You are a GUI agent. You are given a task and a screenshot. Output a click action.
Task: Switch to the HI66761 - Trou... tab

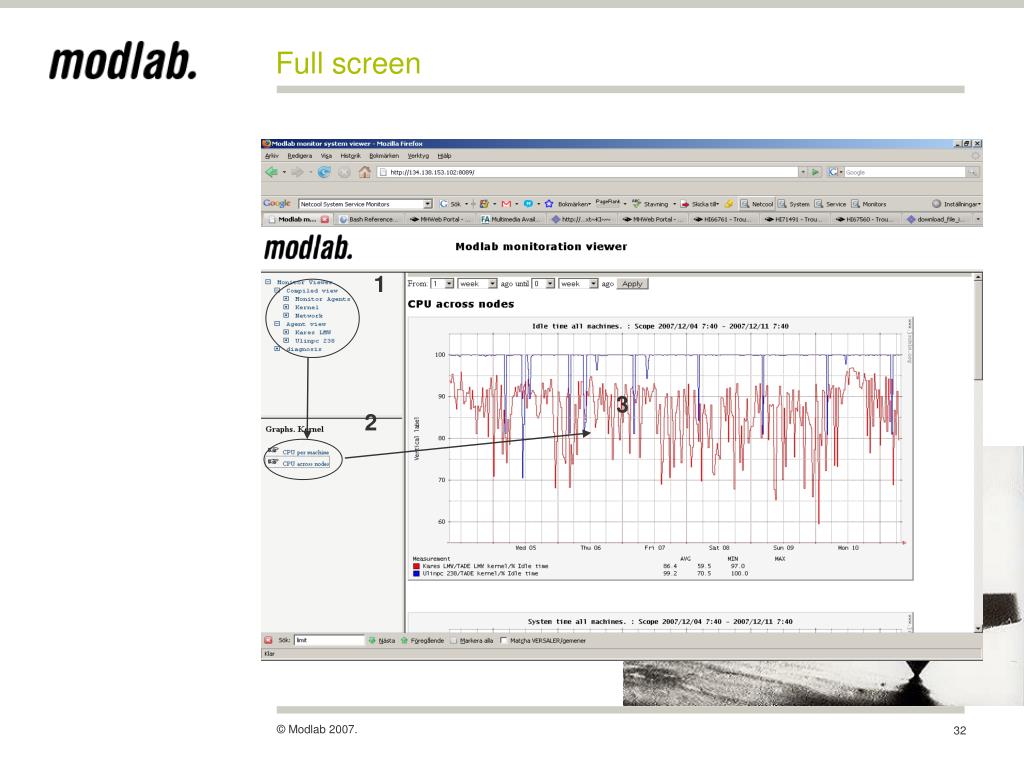point(724,219)
